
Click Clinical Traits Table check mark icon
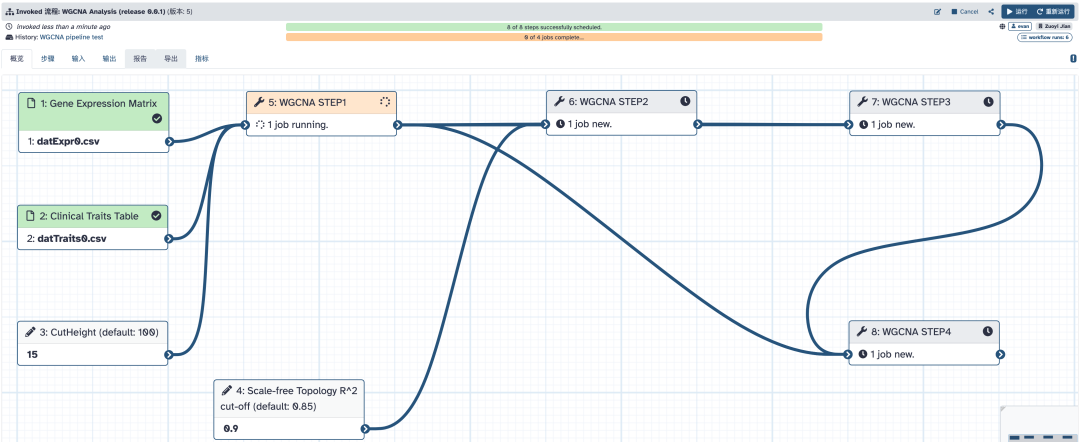click(156, 216)
